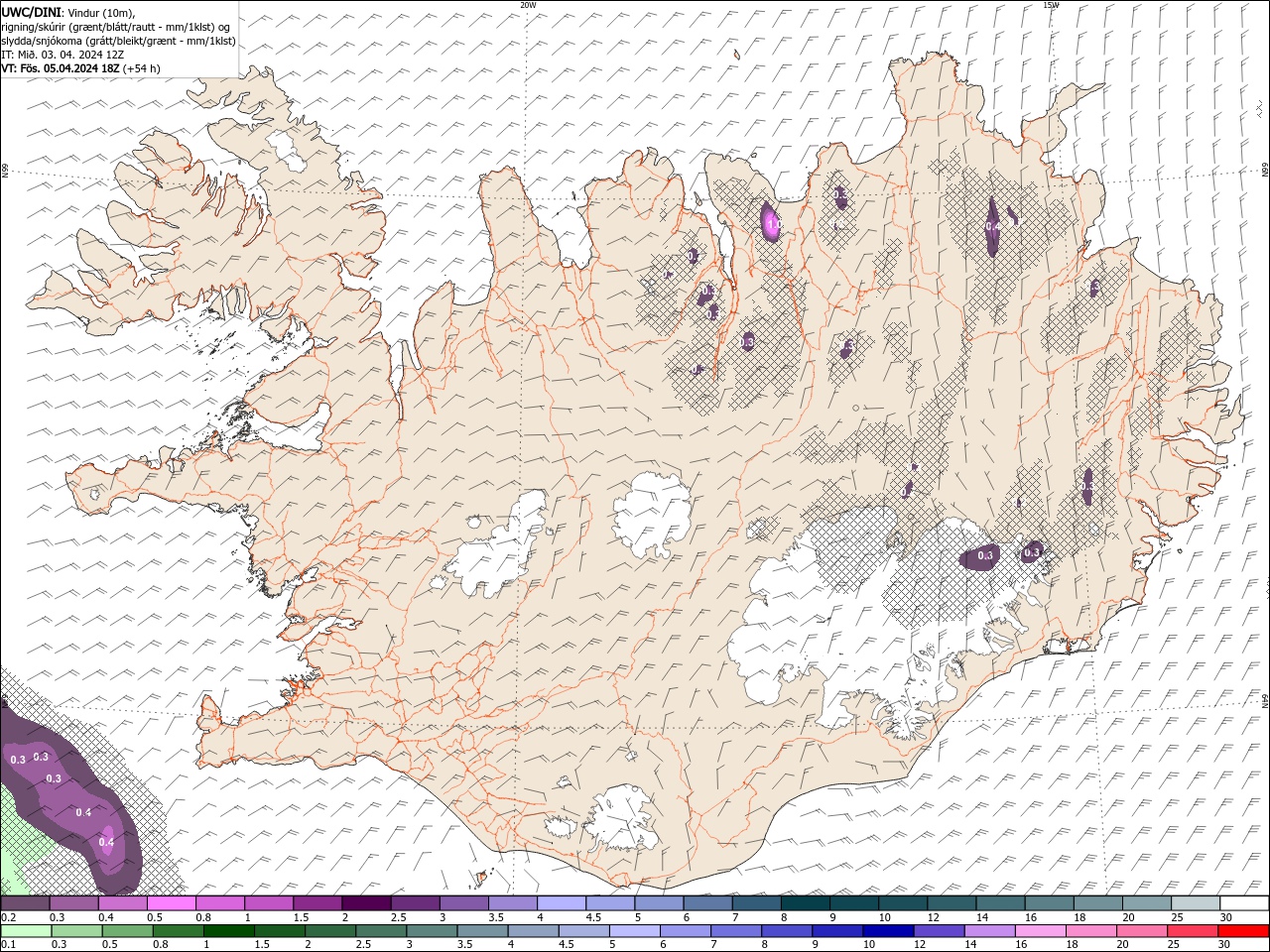1270x952 pixels.
Task: Click the 20W longitude label at top
Action: (528, 5)
